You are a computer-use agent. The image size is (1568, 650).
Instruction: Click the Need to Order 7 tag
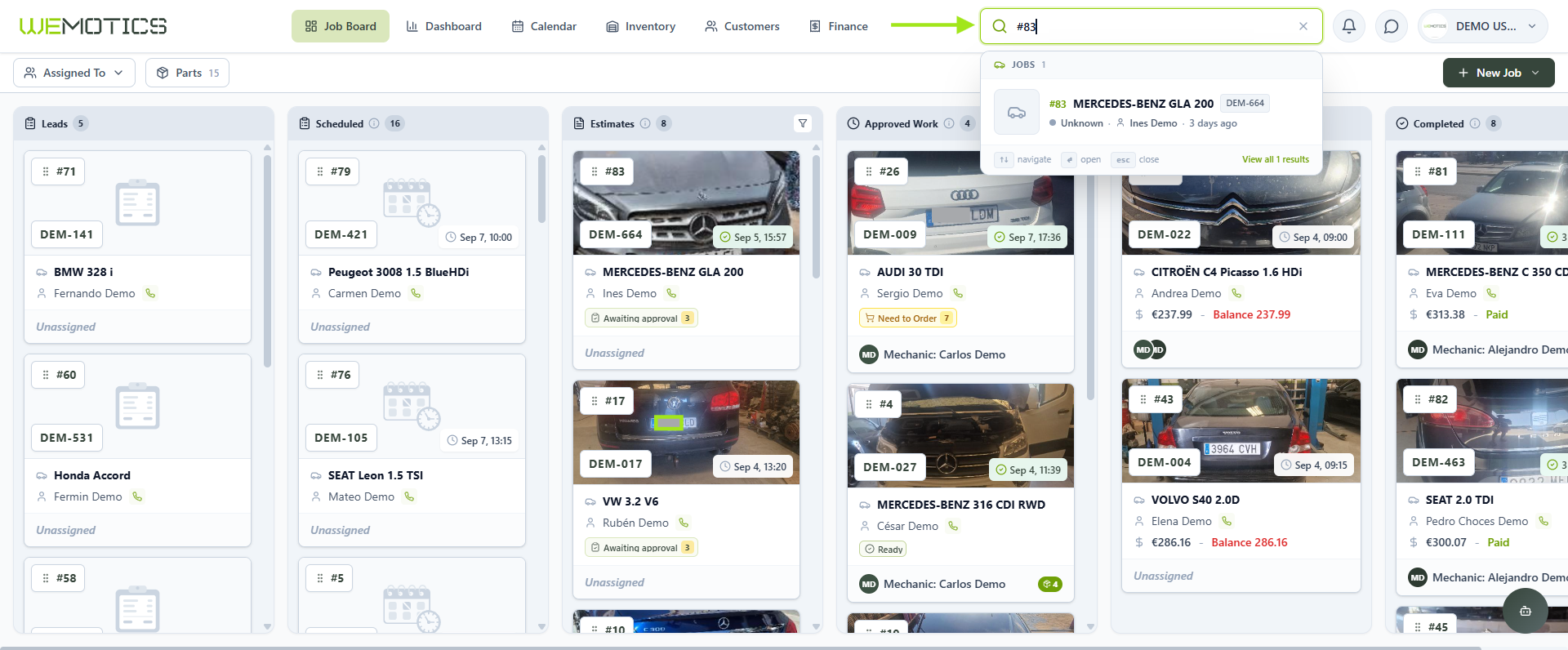coord(907,318)
